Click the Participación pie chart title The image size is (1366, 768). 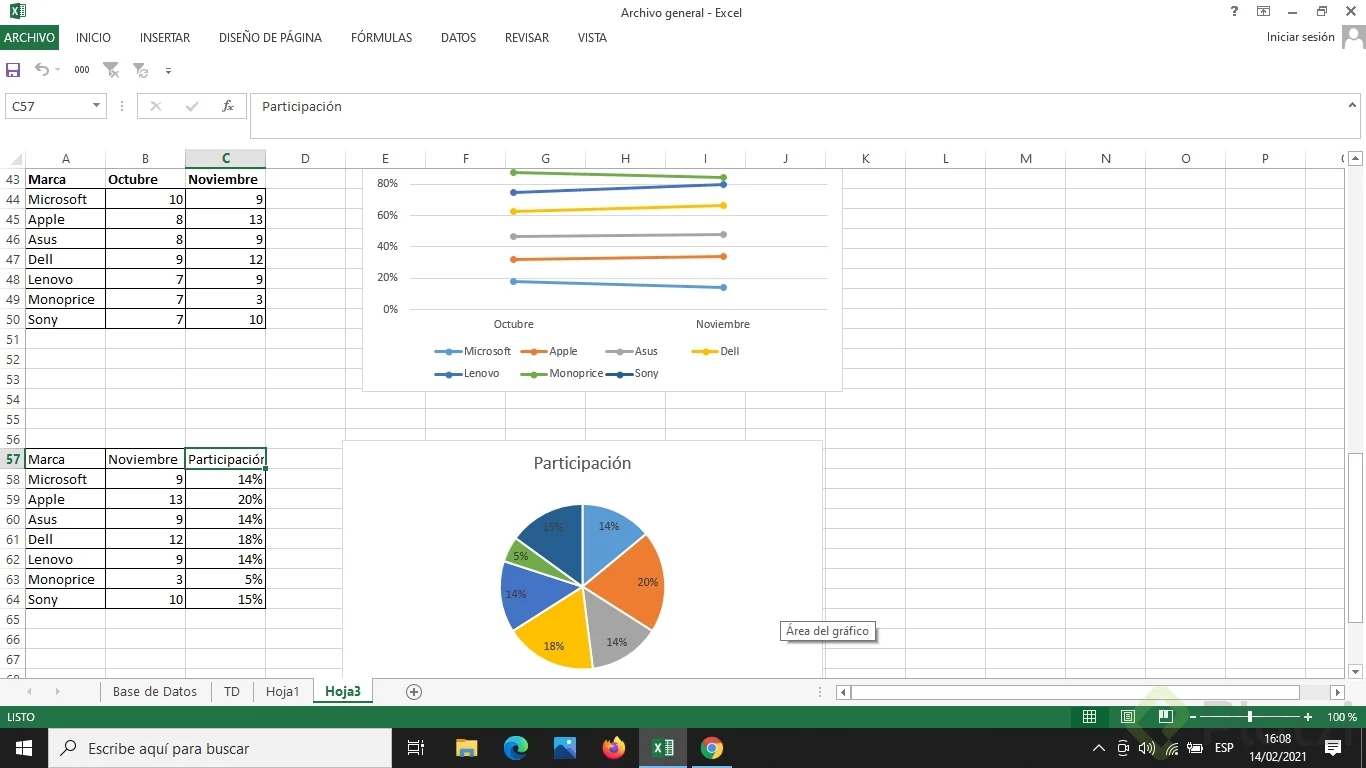pyautogui.click(x=582, y=463)
